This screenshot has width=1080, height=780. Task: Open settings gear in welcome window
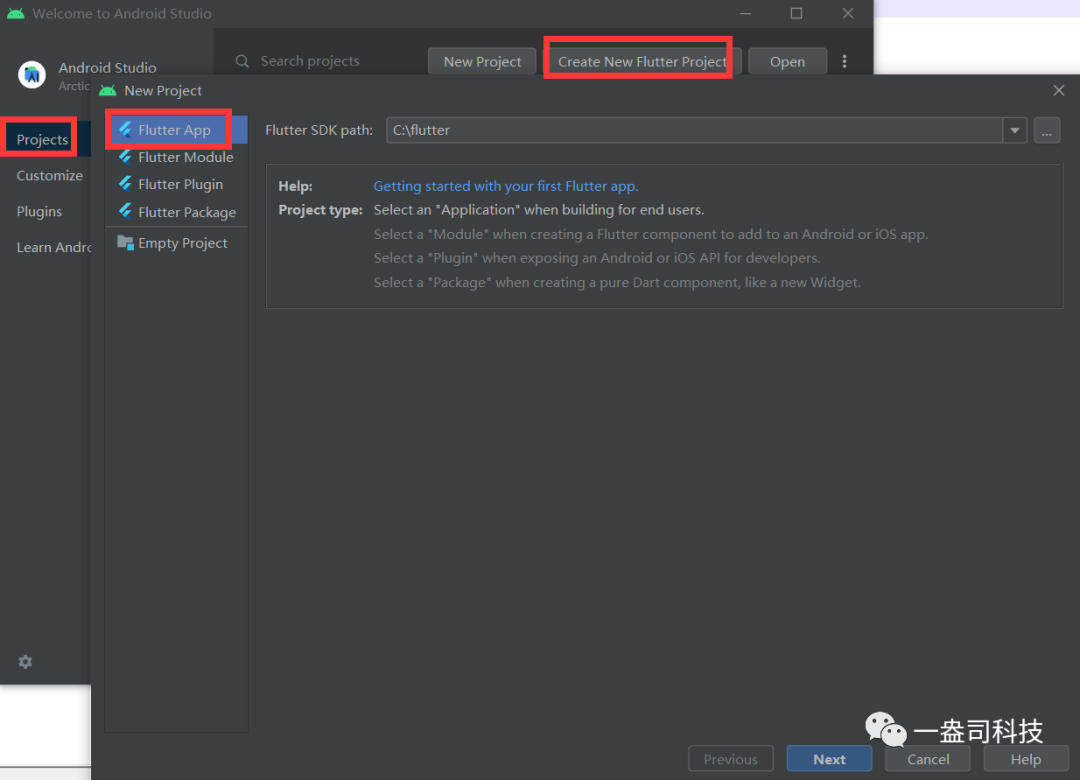coord(25,661)
